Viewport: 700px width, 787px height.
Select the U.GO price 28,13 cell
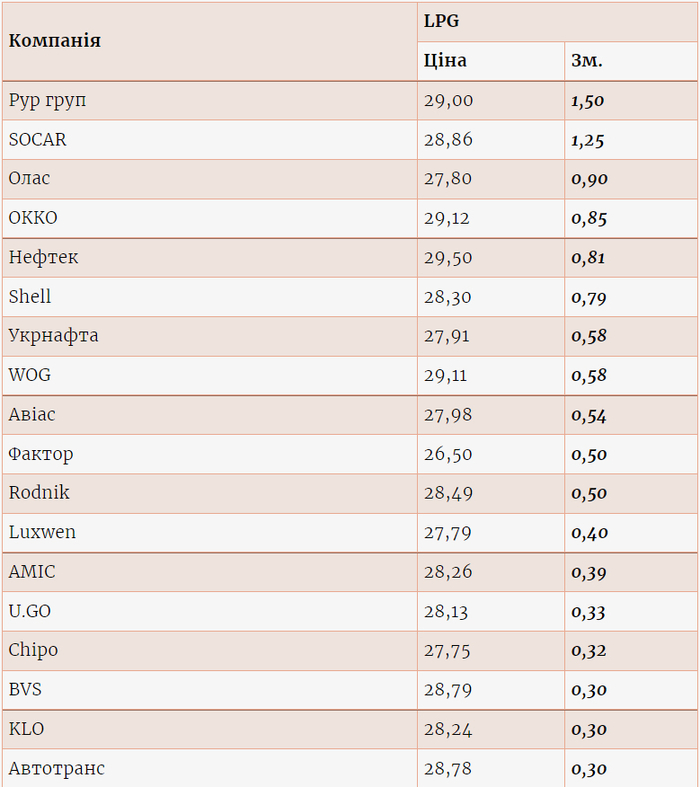click(x=446, y=611)
